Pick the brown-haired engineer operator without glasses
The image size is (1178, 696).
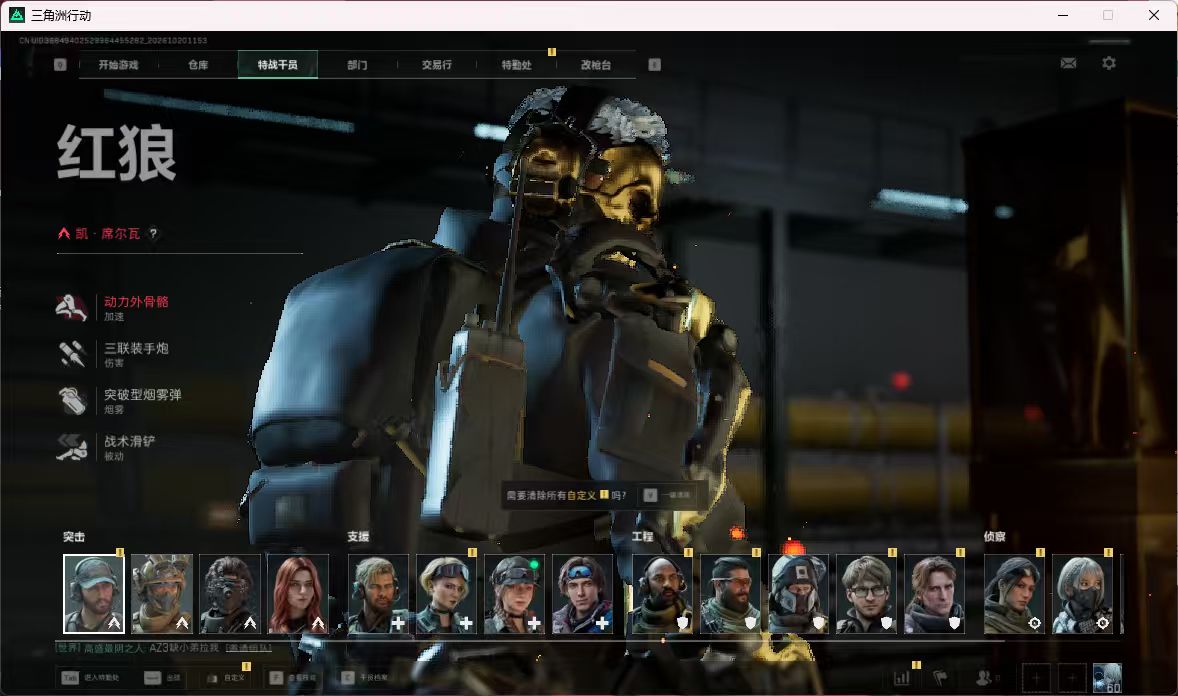934,594
